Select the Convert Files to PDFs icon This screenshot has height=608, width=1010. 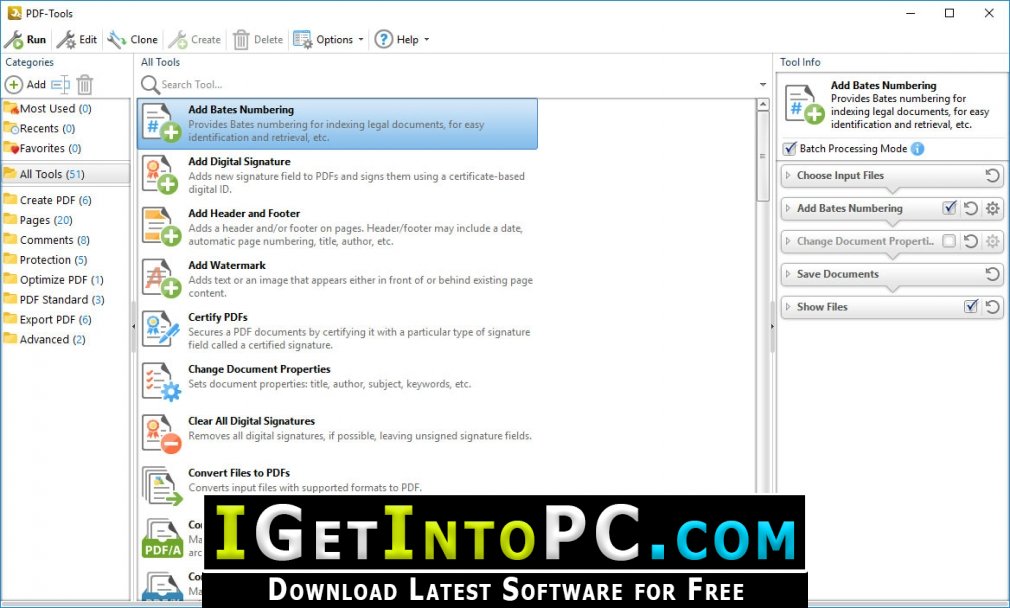pyautogui.click(x=161, y=486)
